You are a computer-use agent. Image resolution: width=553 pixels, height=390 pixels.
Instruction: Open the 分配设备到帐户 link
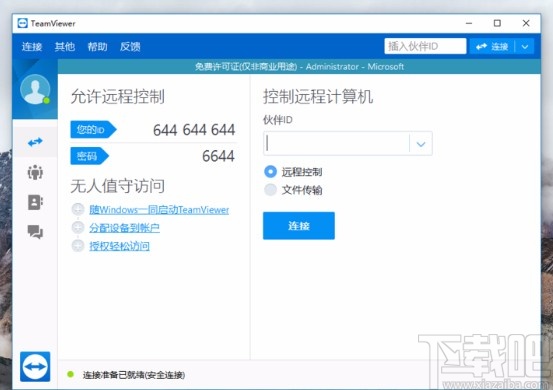click(124, 228)
